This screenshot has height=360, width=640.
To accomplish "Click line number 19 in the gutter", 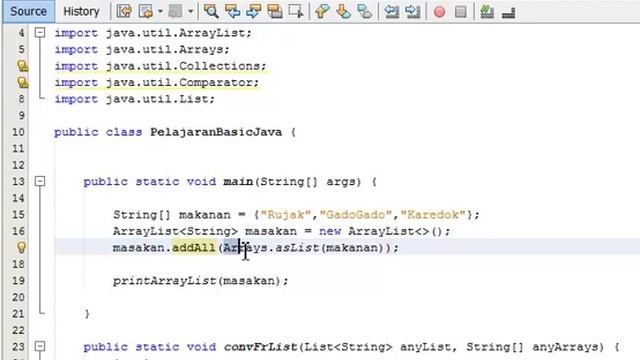I will tap(18, 281).
